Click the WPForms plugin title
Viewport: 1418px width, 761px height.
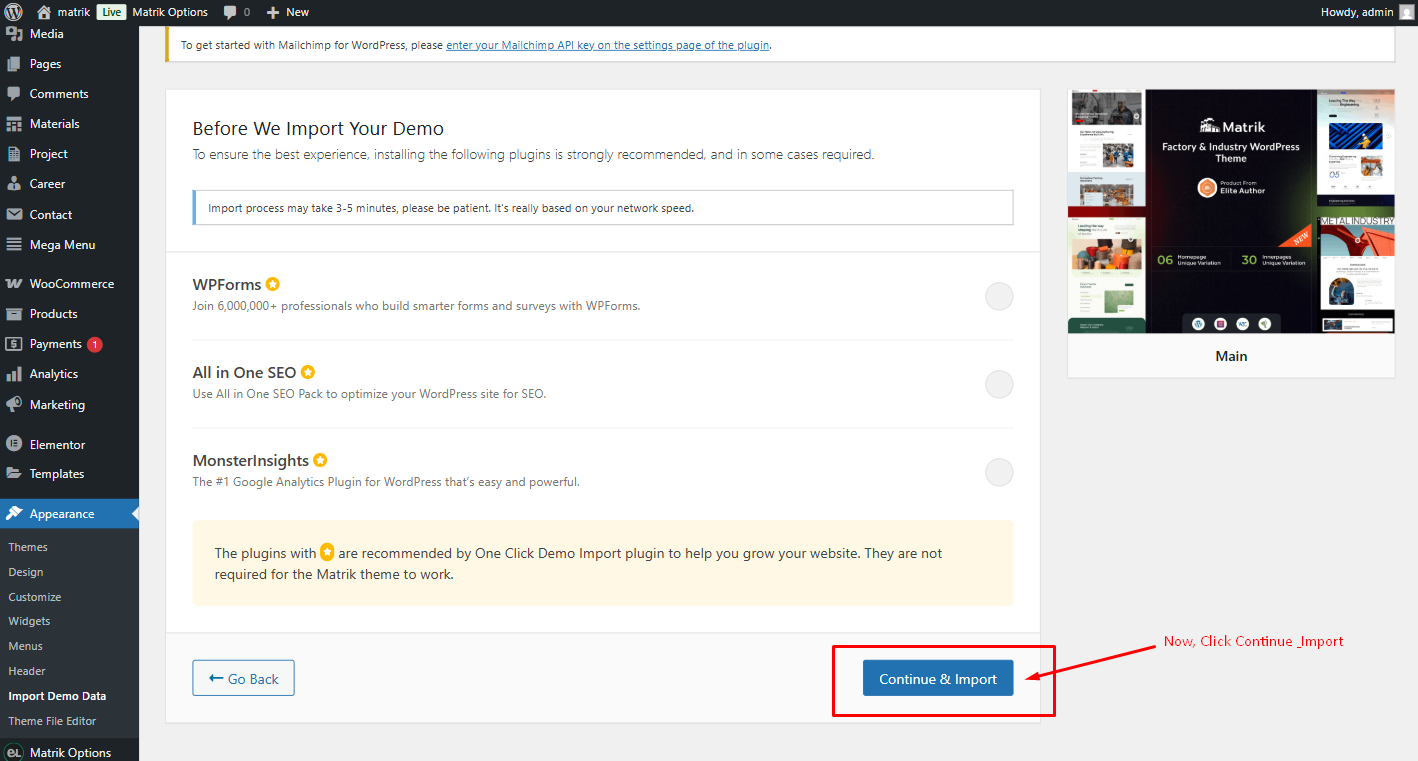click(227, 284)
